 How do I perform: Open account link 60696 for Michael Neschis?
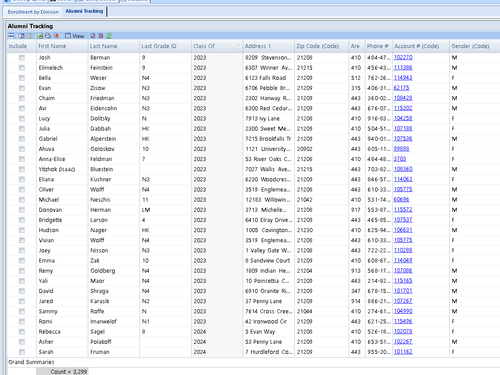(x=401, y=199)
